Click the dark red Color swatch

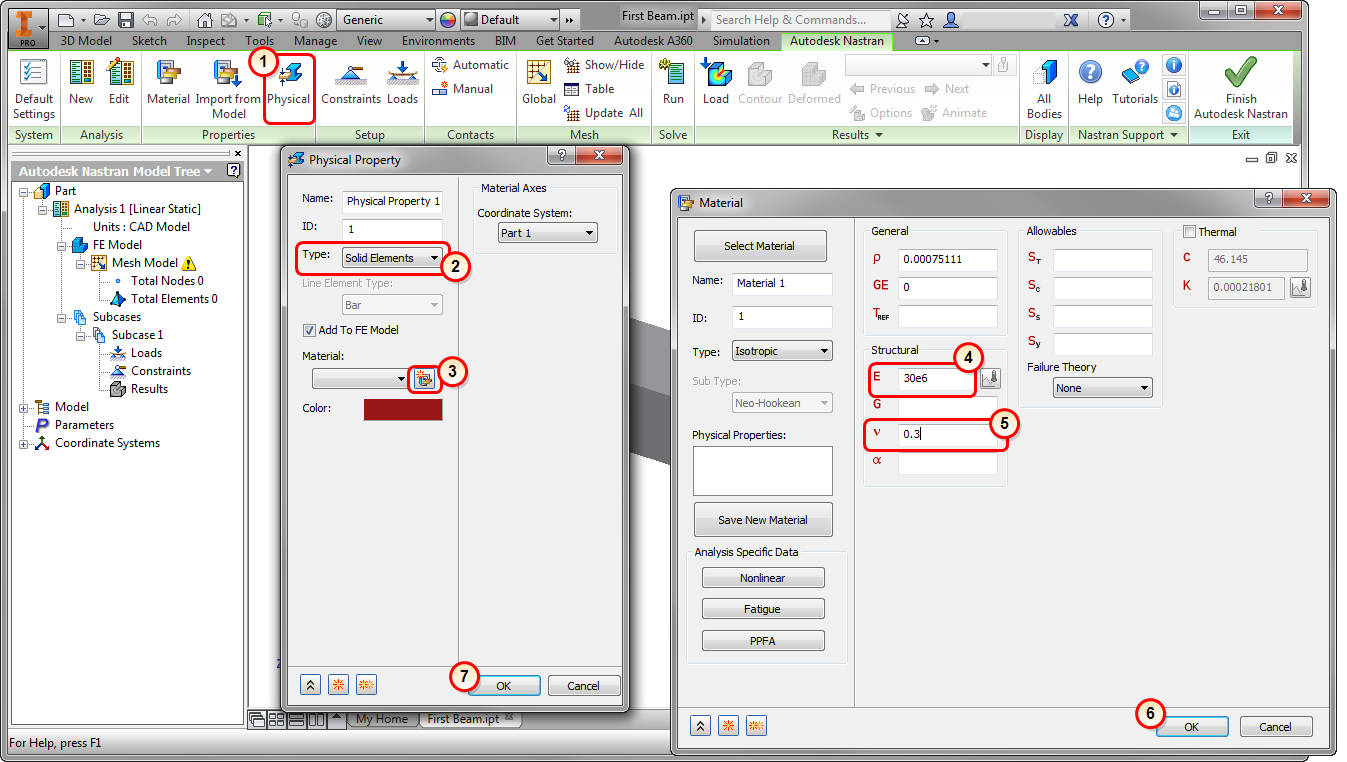point(402,409)
